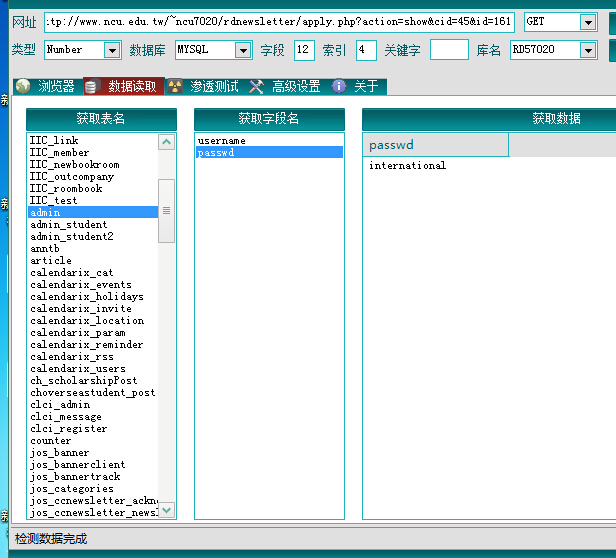Select the jos_ccnewsletter_newsl table

coord(94,512)
